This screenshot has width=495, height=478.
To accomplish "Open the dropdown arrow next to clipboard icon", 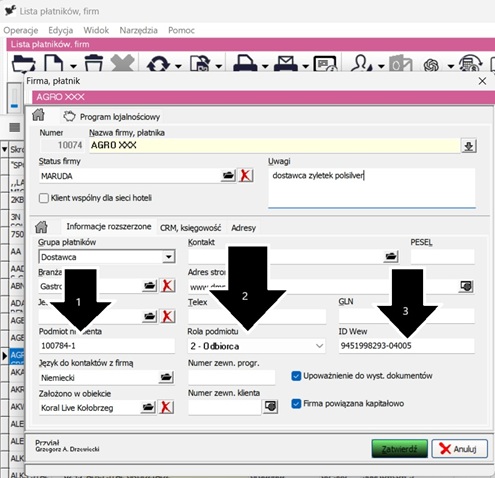I will click(x=219, y=66).
